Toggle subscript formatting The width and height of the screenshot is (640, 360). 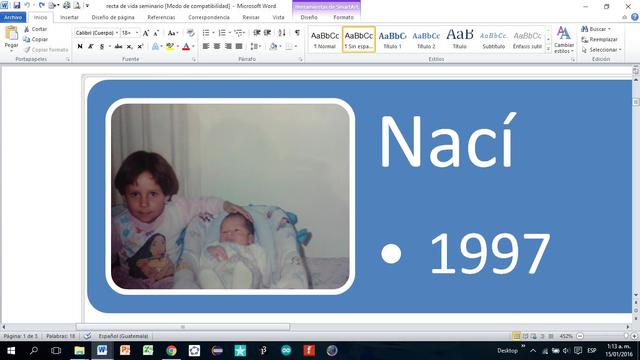click(129, 47)
